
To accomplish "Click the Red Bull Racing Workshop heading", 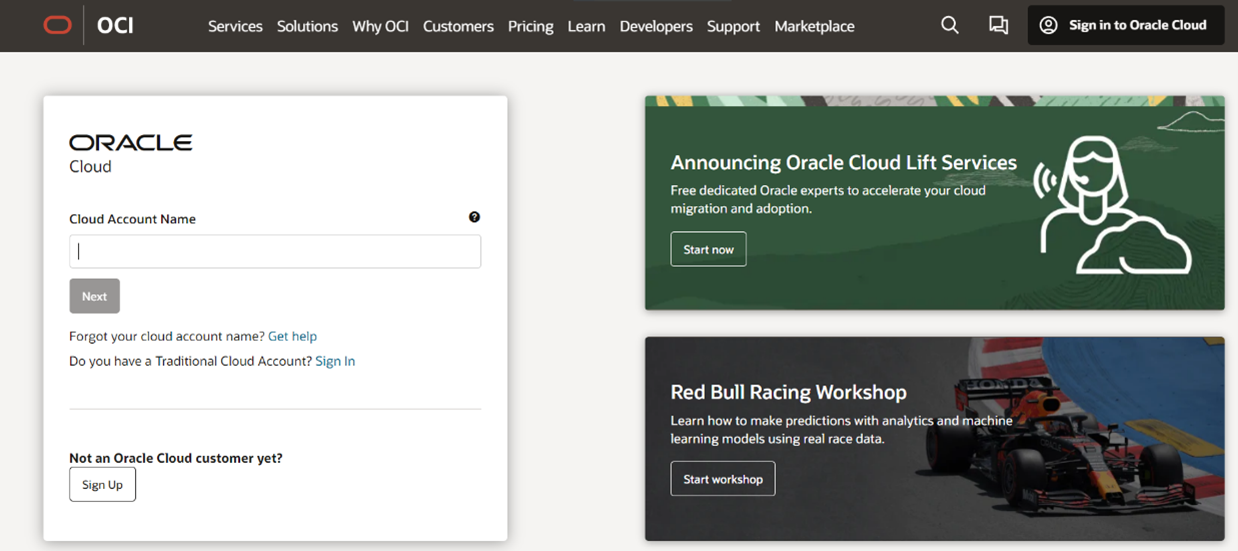I will [x=788, y=392].
